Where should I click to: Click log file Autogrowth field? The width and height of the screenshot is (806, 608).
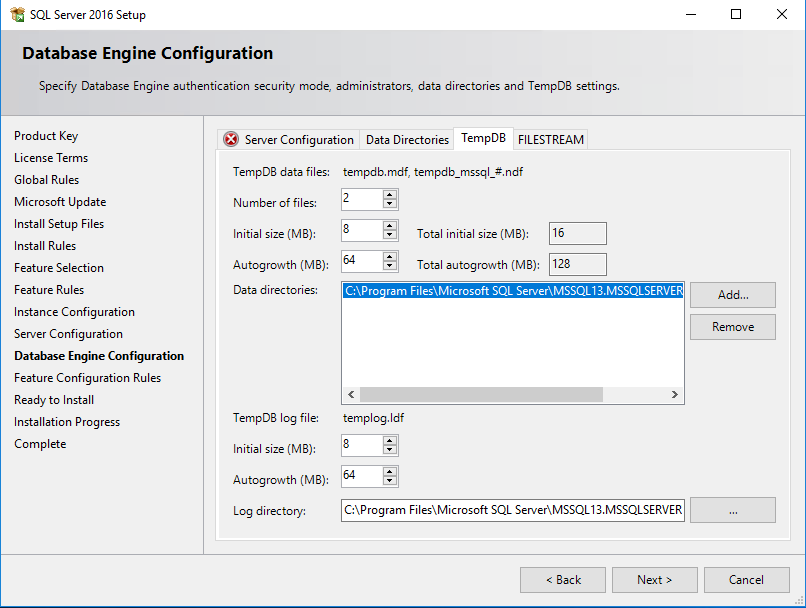click(x=362, y=476)
